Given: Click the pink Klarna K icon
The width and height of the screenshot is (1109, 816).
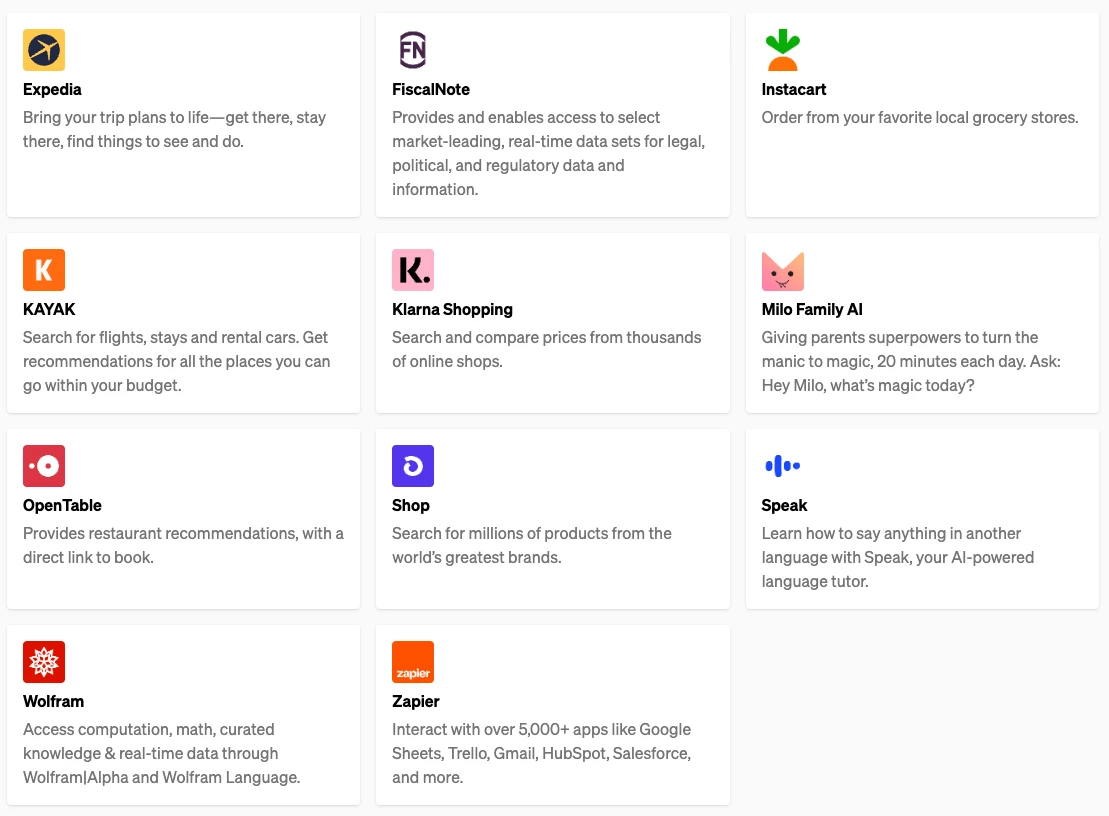Looking at the screenshot, I should pyautogui.click(x=412, y=270).
